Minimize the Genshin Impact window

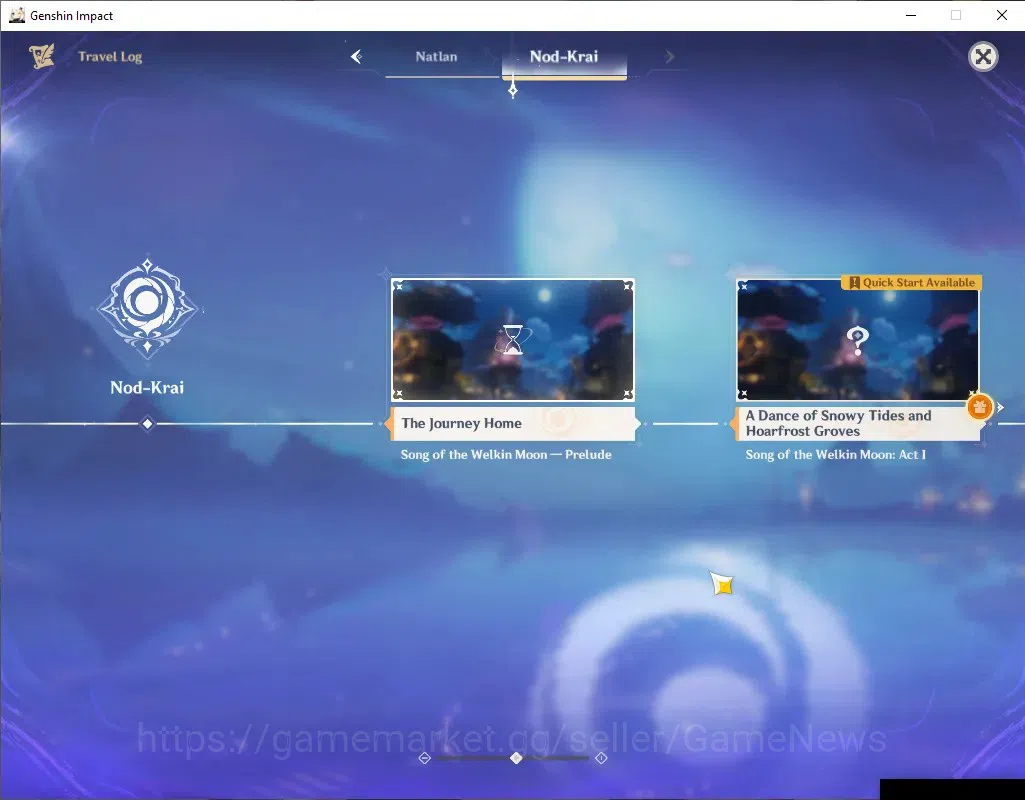[911, 15]
